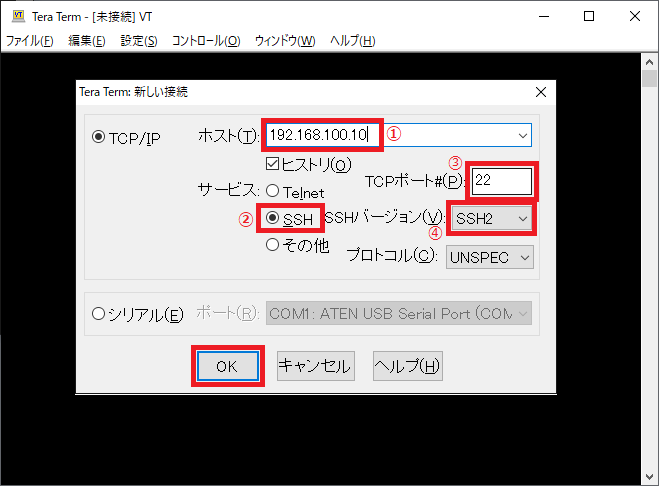The image size is (659, 486).
Task: Click the terminal scrollbar down arrow
Action: (x=649, y=477)
